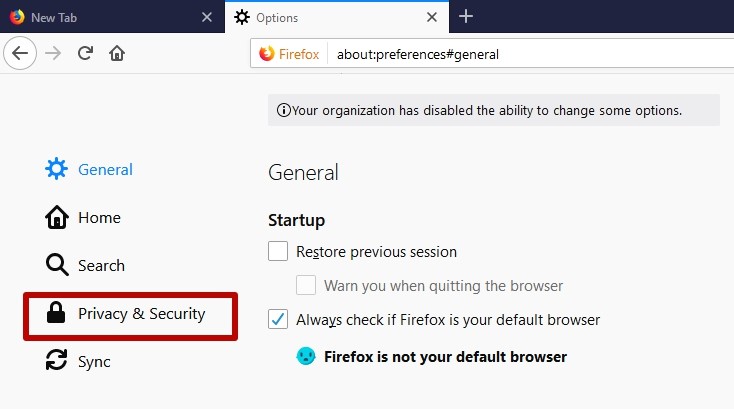Uncheck Always check if Firefox is default browser
The image size is (734, 409).
click(x=278, y=319)
